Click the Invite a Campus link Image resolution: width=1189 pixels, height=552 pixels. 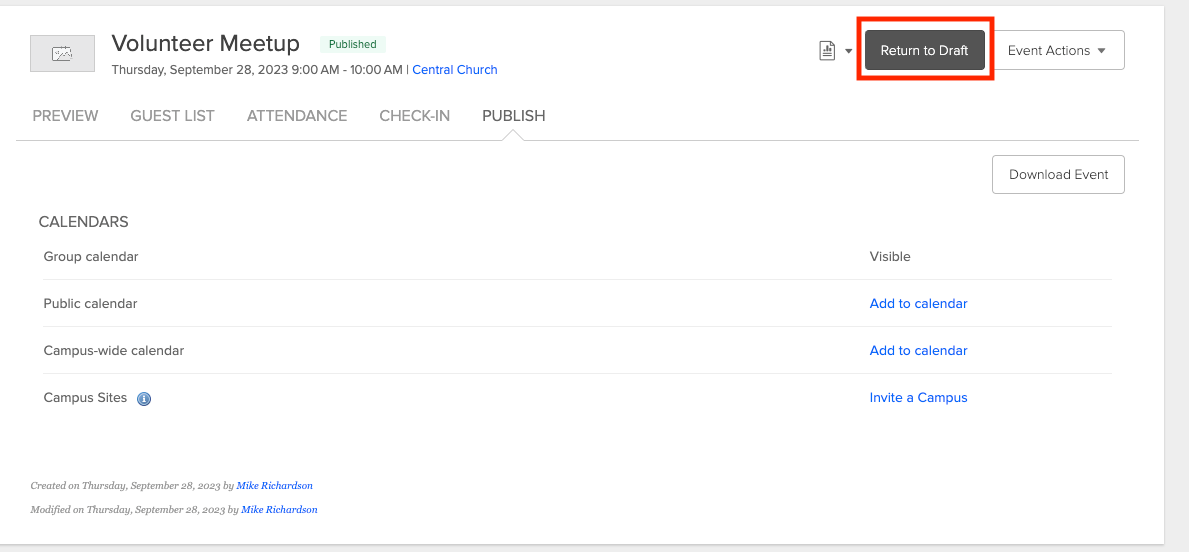pos(918,397)
